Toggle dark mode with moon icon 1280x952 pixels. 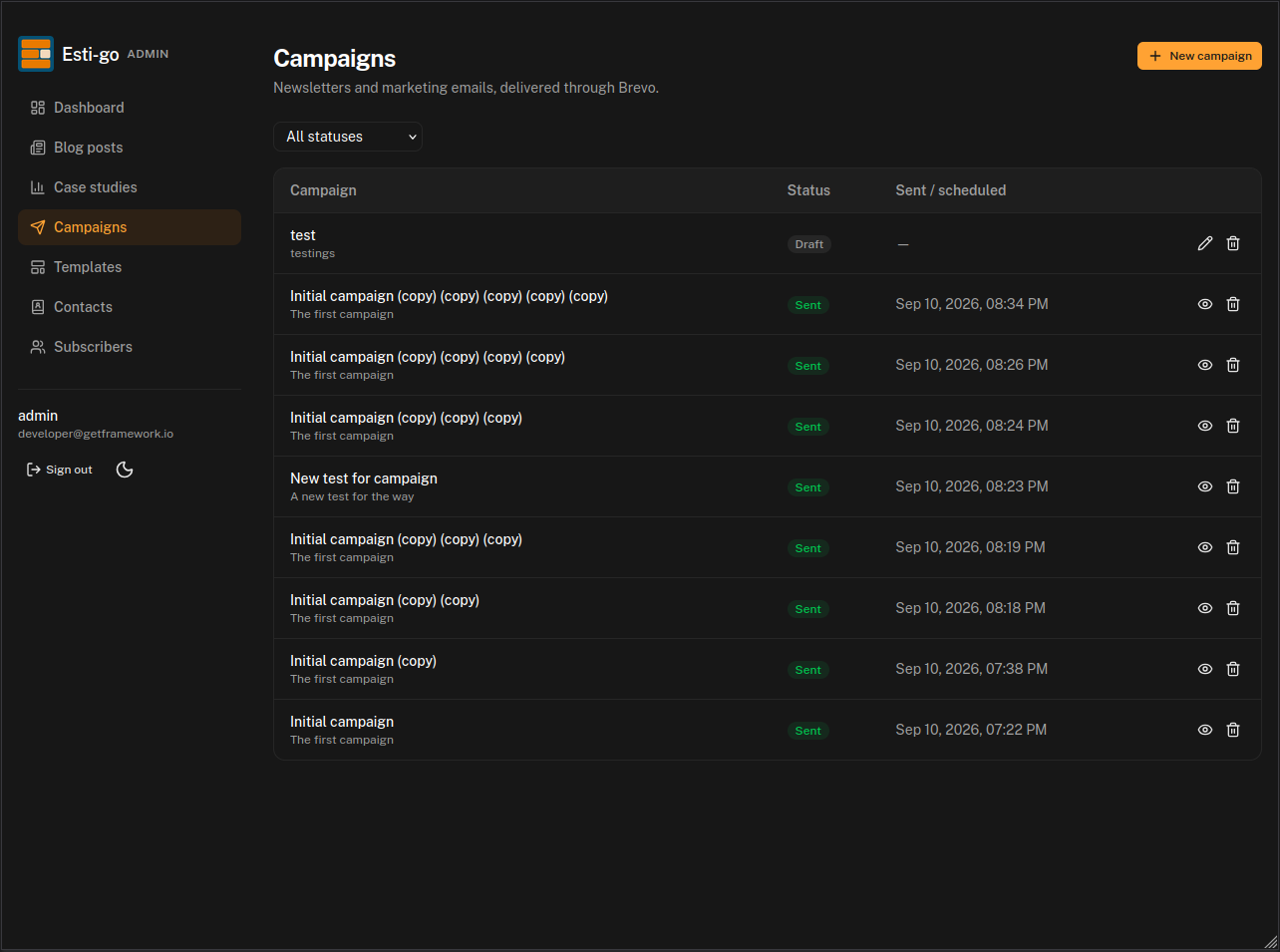(125, 470)
